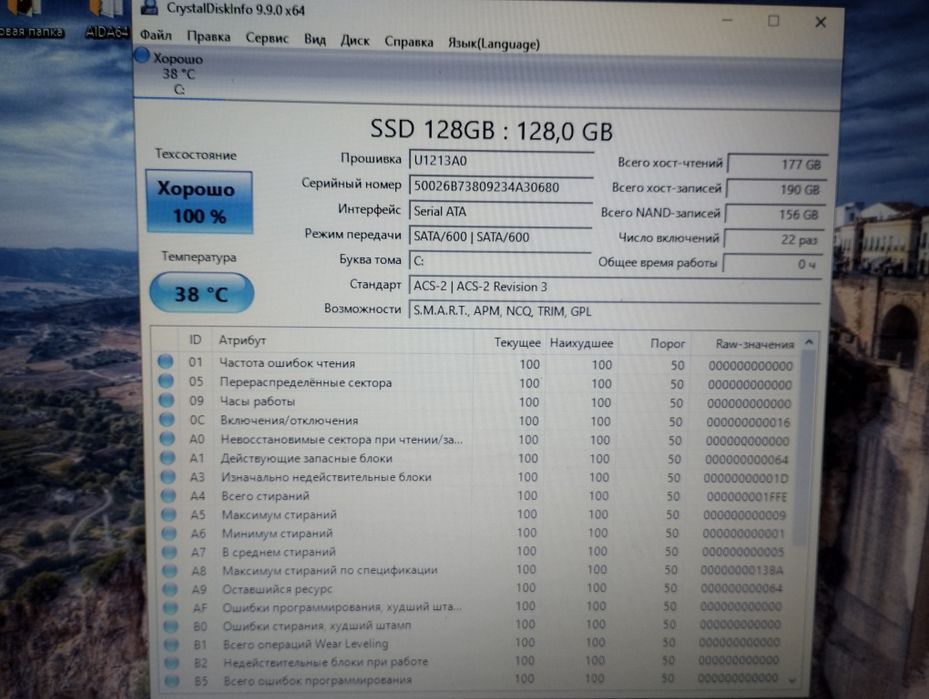The image size is (929, 699).
Task: Click the Текущее column header
Action: click(517, 342)
